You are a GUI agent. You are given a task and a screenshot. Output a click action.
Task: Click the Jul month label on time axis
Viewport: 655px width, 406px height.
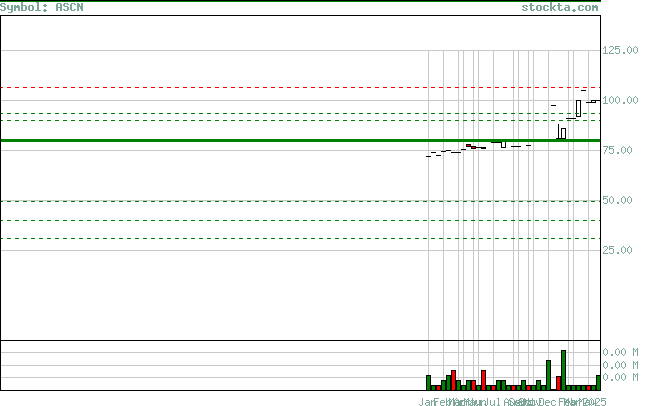tap(493, 402)
